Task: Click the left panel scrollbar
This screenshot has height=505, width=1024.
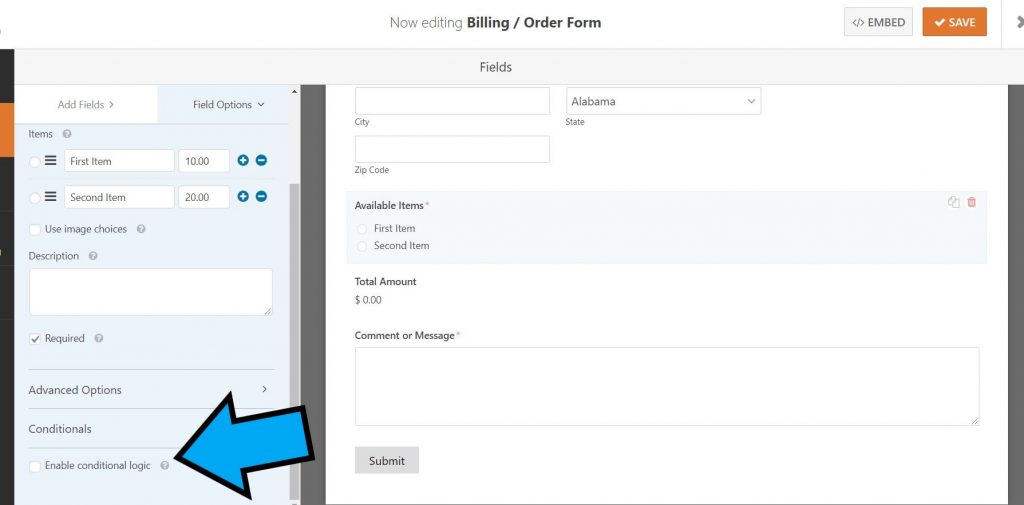Action: coord(294,340)
